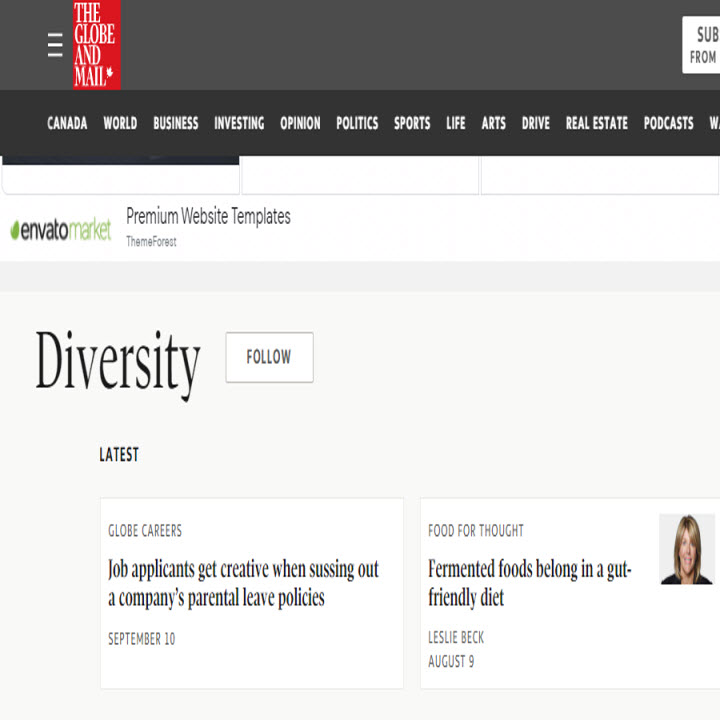Go to Politics section
The image size is (720, 720).
pyautogui.click(x=357, y=123)
